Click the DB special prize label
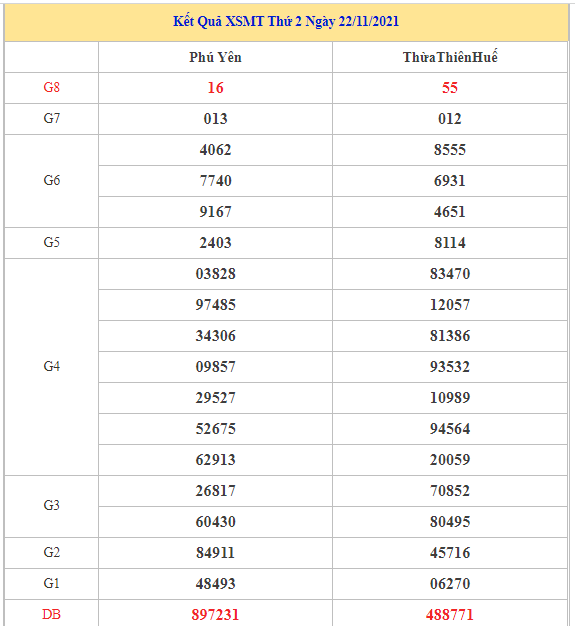This screenshot has width=575, height=626. 52,614
